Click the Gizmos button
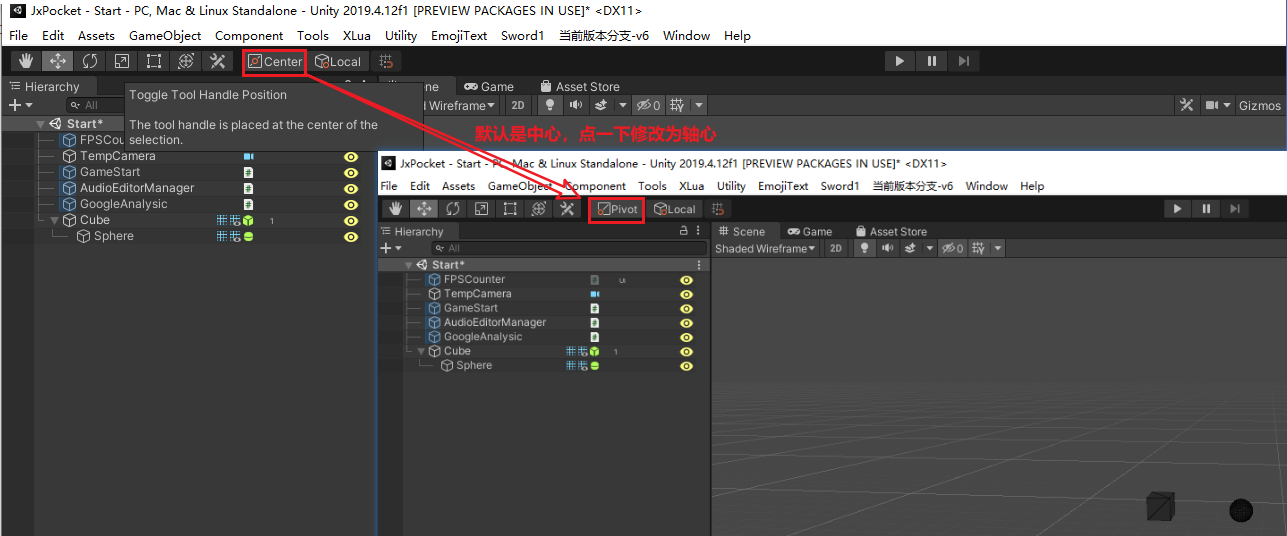The height and width of the screenshot is (536, 1287). click(1259, 105)
